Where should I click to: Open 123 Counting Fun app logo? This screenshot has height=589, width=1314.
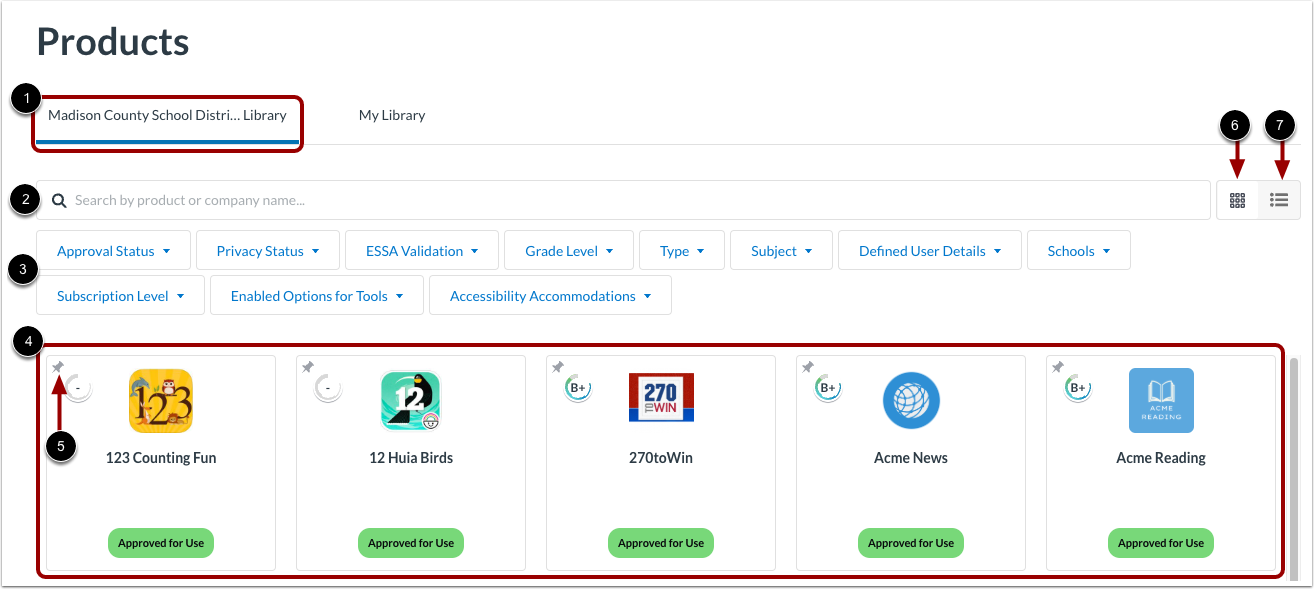tap(161, 400)
